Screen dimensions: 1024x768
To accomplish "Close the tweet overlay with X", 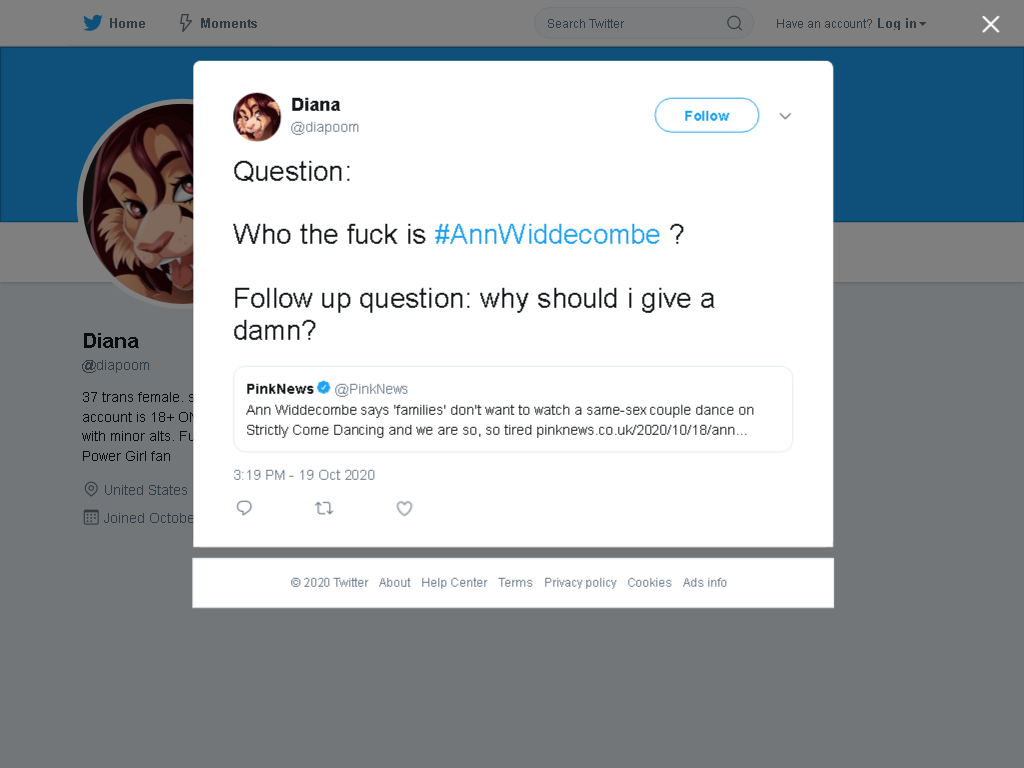I will 991,24.
